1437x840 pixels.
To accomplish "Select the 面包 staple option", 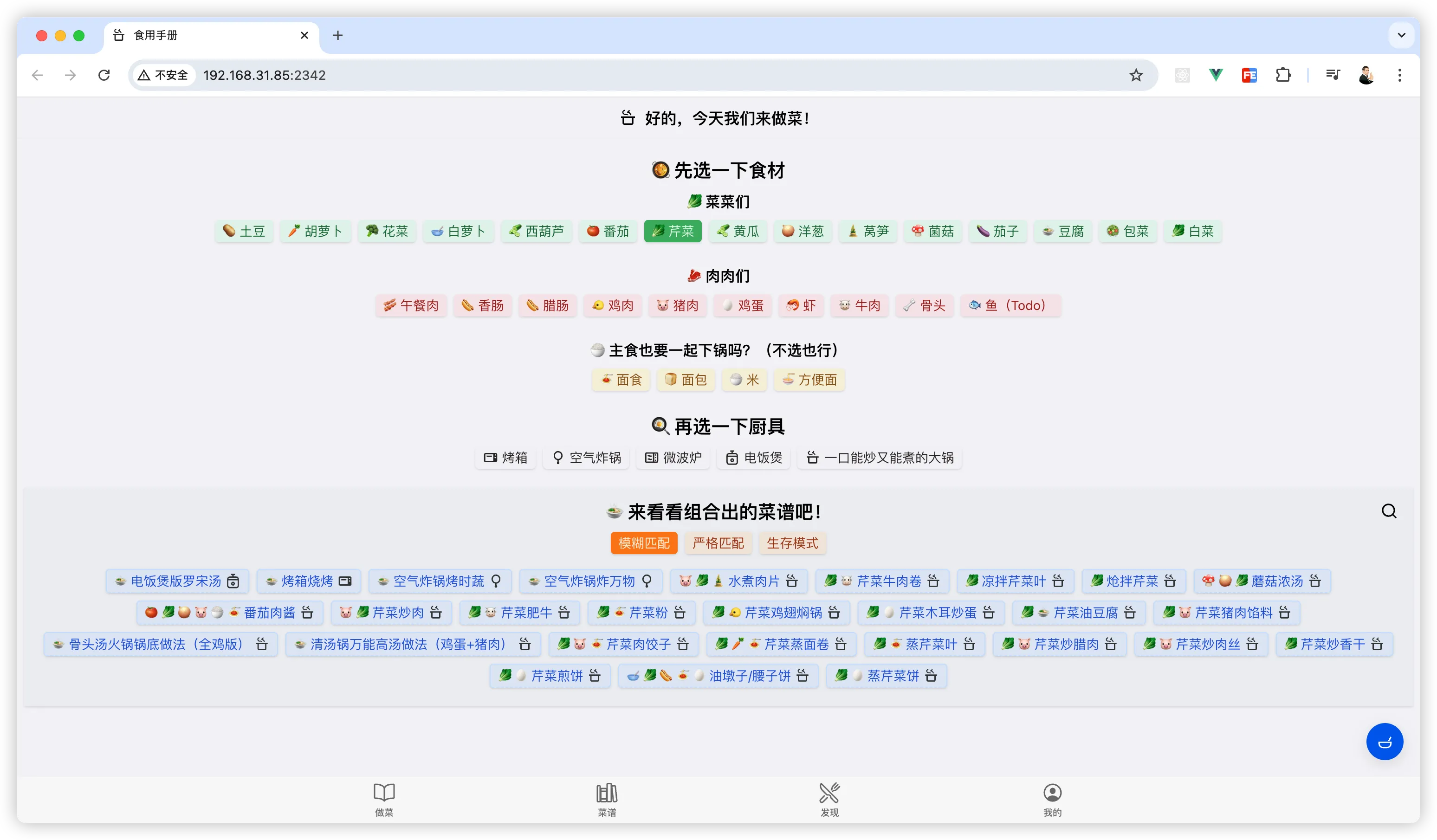I will coord(686,380).
